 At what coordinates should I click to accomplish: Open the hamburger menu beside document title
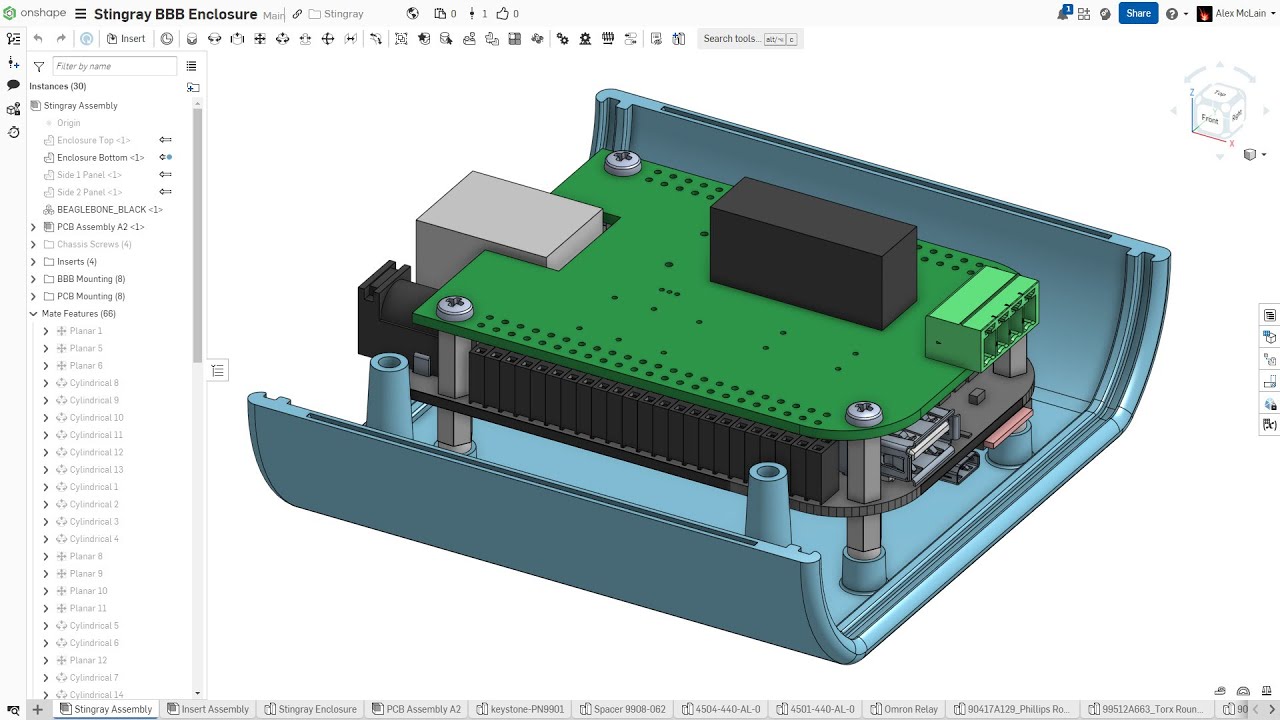[81, 14]
